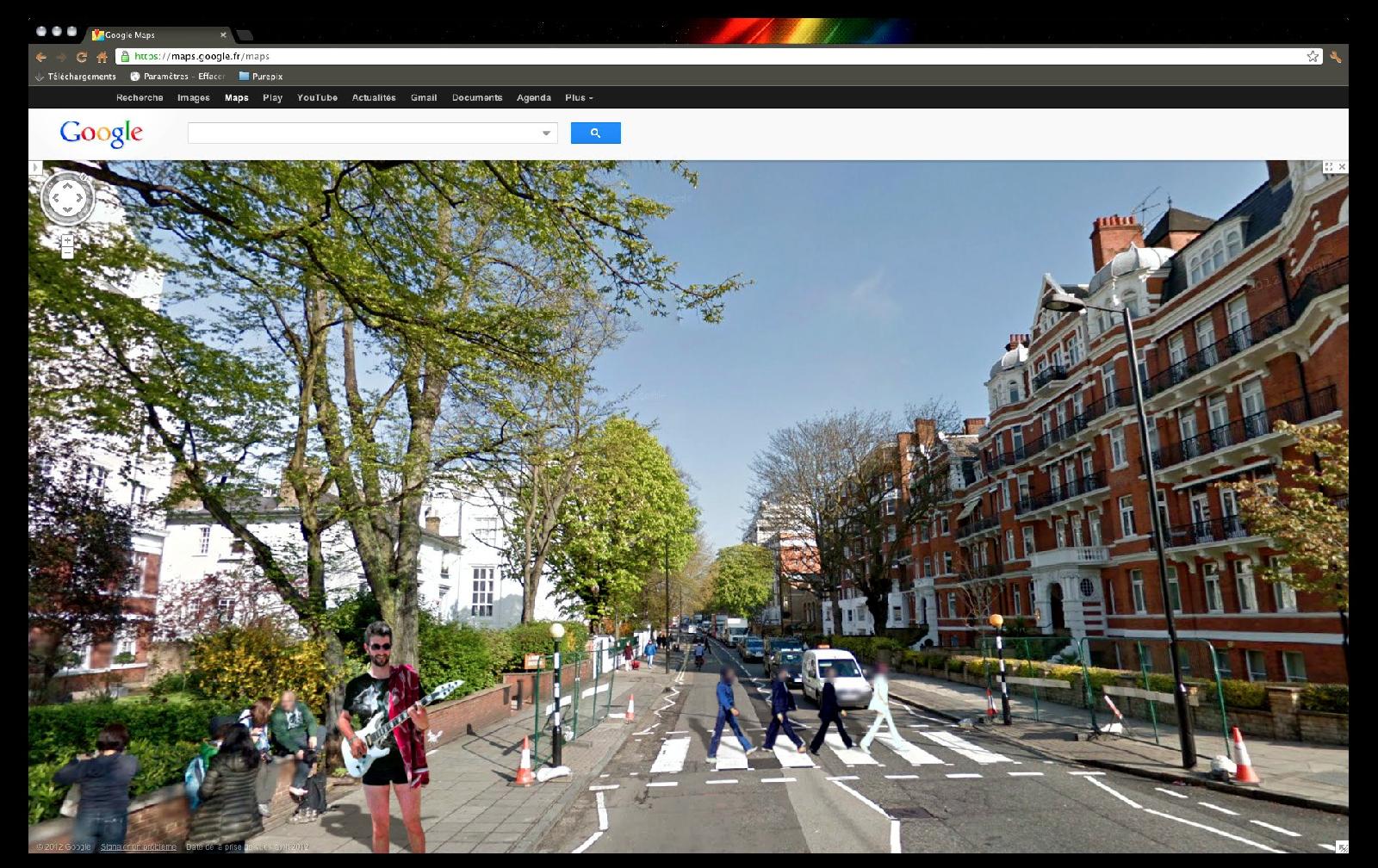
Task: Click the Signaler un problème link
Action: click(x=138, y=847)
